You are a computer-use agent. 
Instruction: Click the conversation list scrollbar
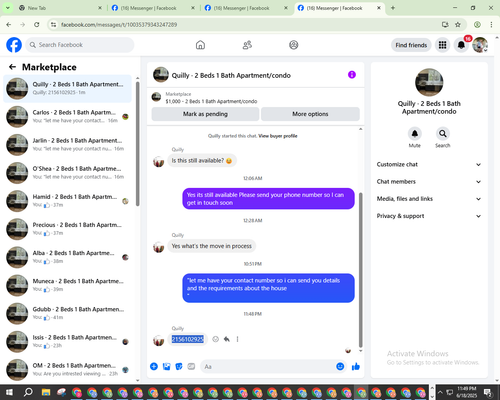pos(138,143)
